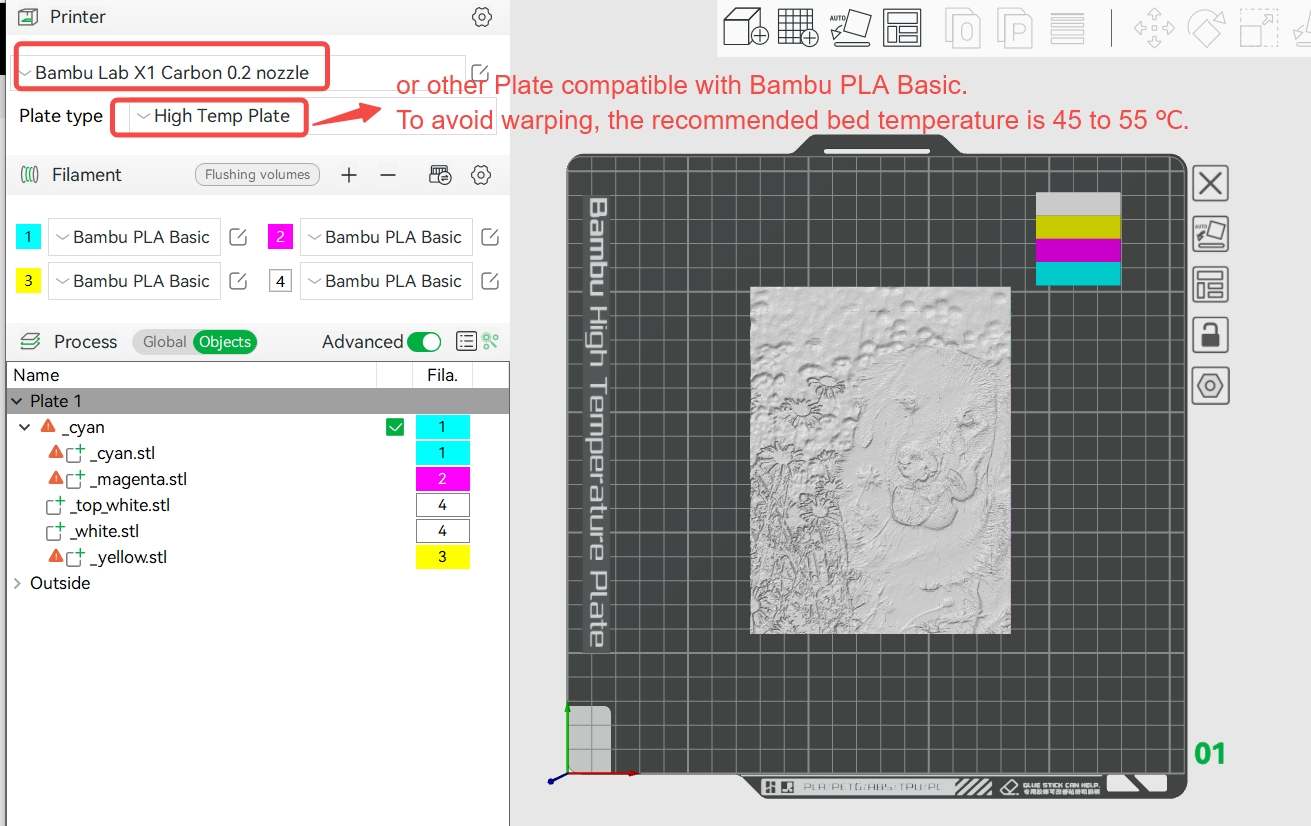Select _white.stl in the object list

point(104,531)
